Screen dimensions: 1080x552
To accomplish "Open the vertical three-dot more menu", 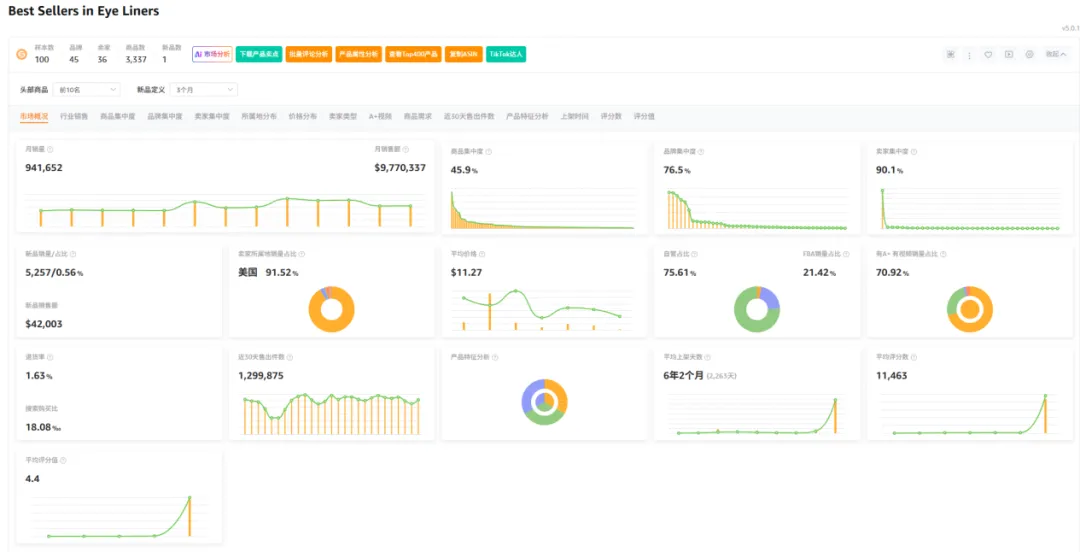I will tap(969, 54).
